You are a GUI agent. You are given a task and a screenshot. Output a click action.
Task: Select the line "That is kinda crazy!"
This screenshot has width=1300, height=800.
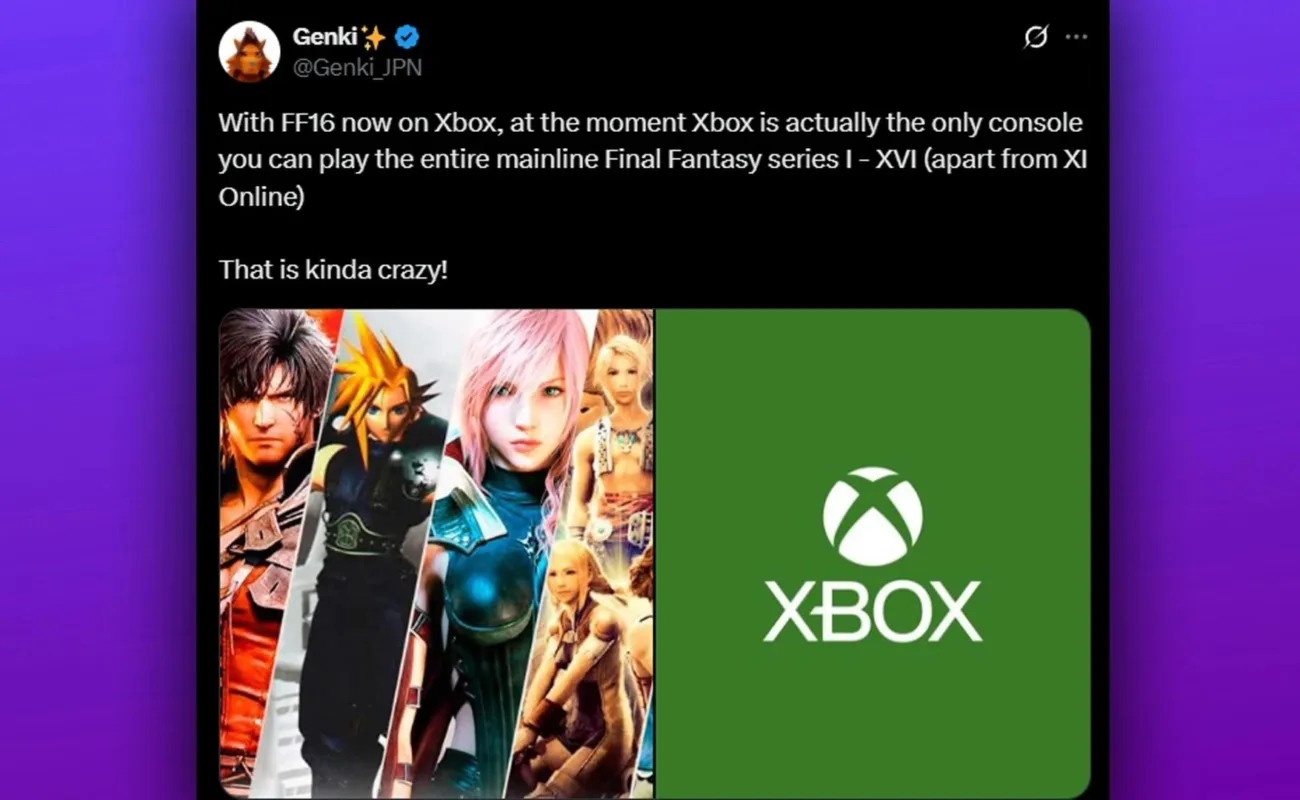tap(333, 270)
